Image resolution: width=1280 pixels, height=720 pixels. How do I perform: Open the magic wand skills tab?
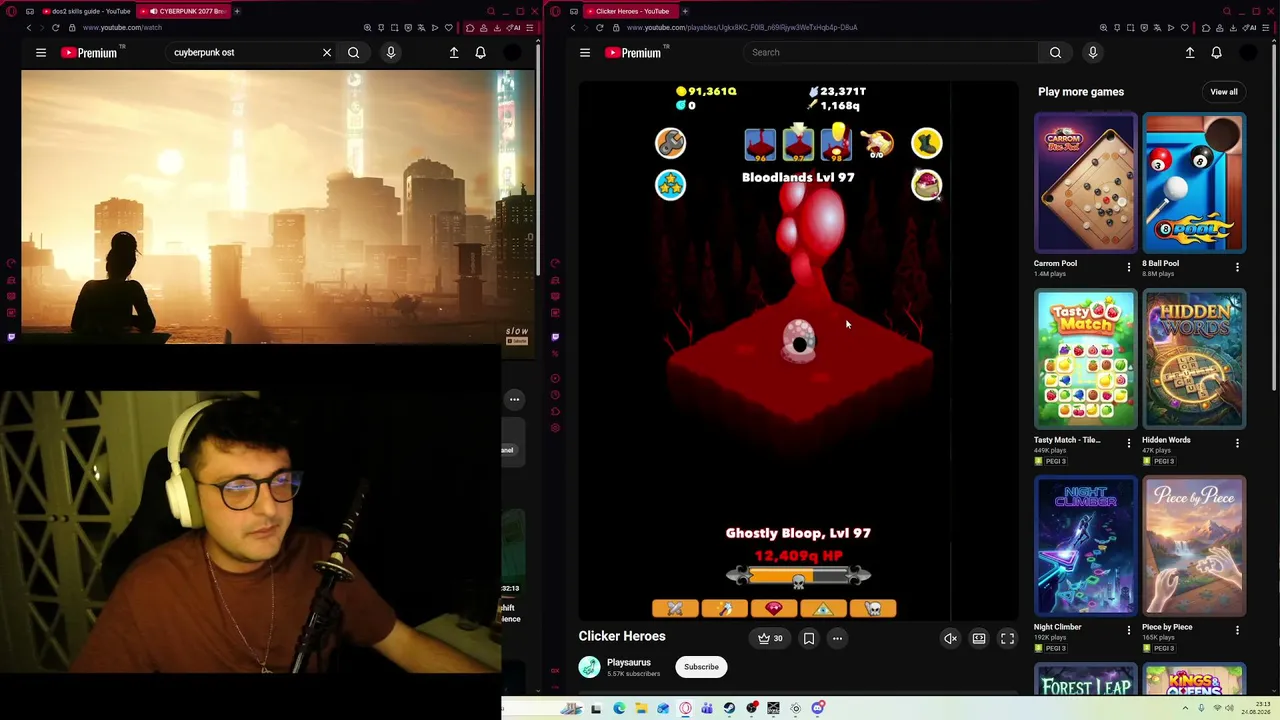click(724, 608)
